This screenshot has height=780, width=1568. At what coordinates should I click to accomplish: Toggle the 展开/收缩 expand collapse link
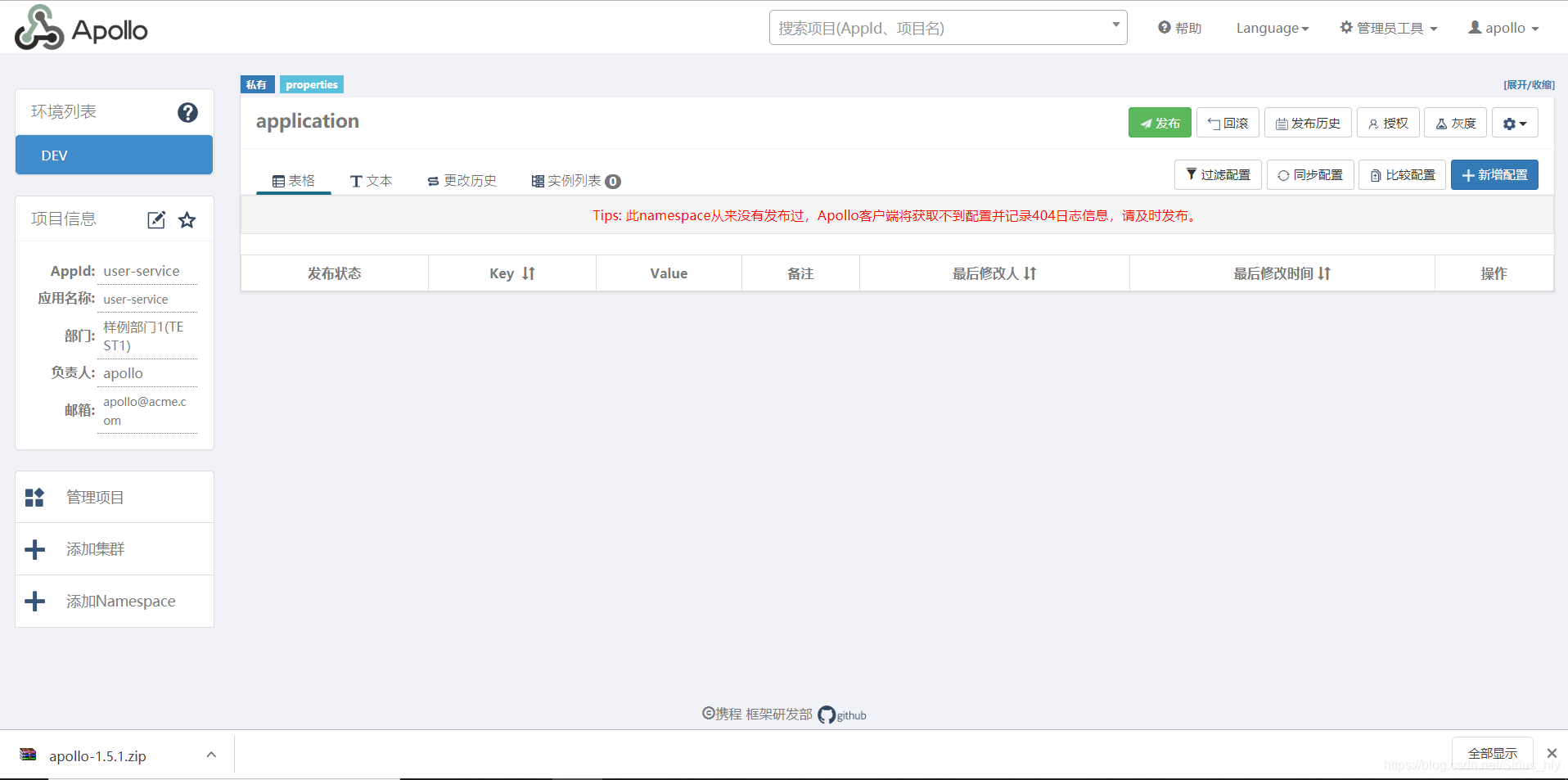click(1529, 84)
